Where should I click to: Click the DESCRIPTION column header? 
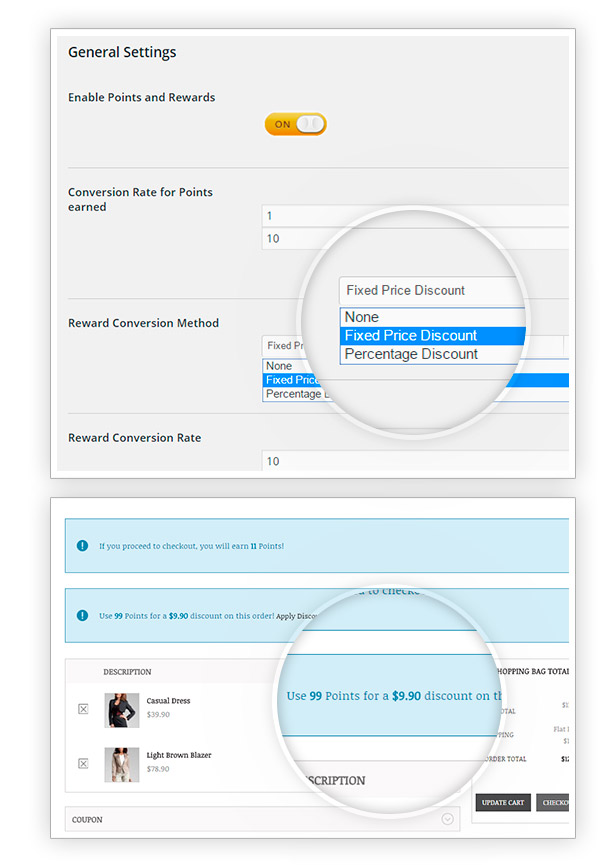tap(127, 672)
